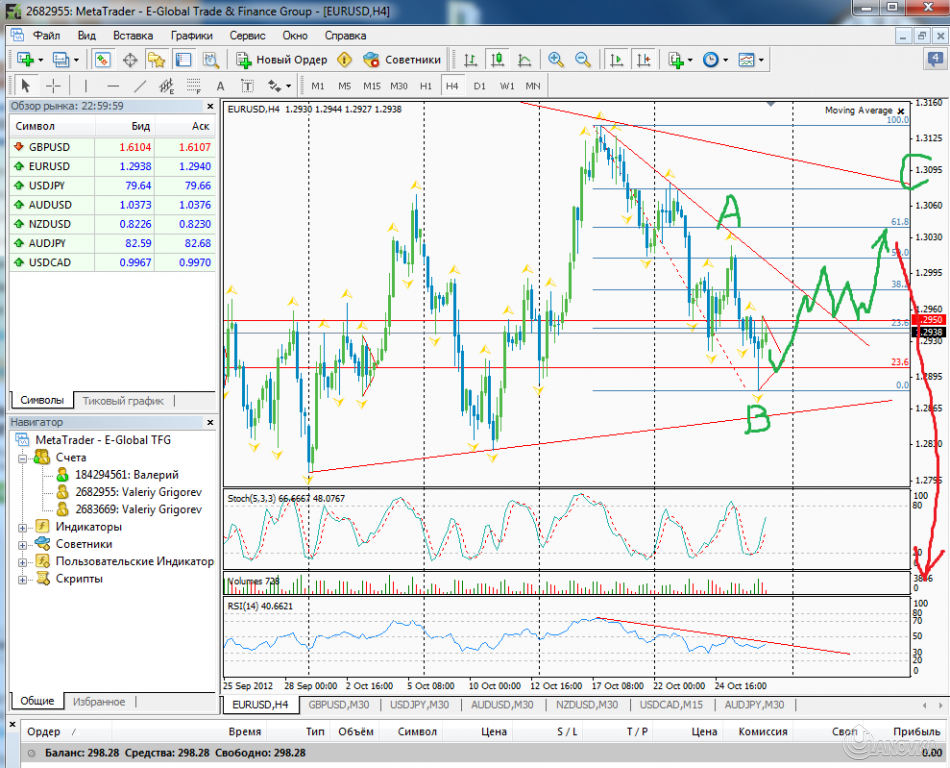Click the Новый Ордер button
The height and width of the screenshot is (768, 950).
pyautogui.click(x=285, y=59)
